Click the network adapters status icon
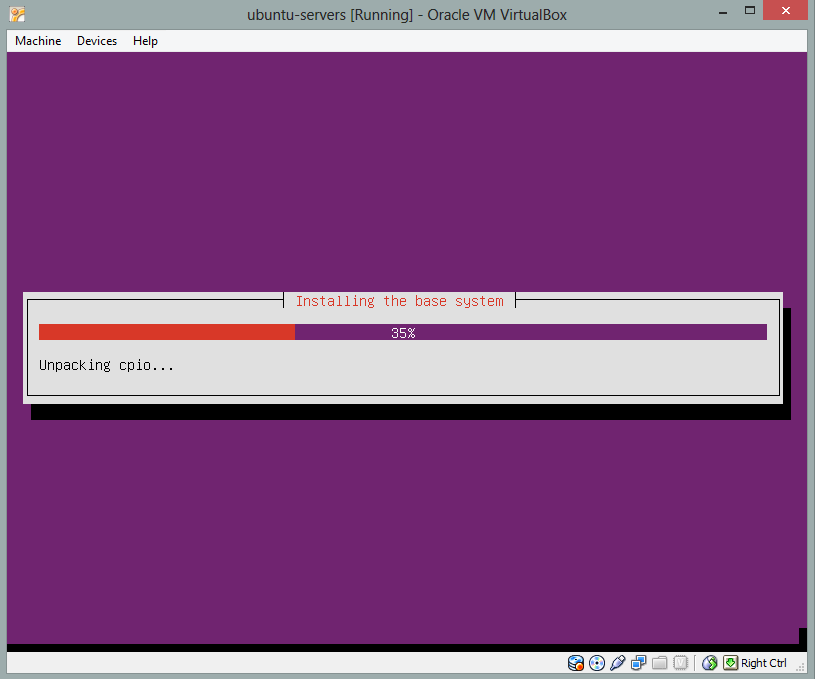This screenshot has height=679, width=815. pyautogui.click(x=638, y=663)
